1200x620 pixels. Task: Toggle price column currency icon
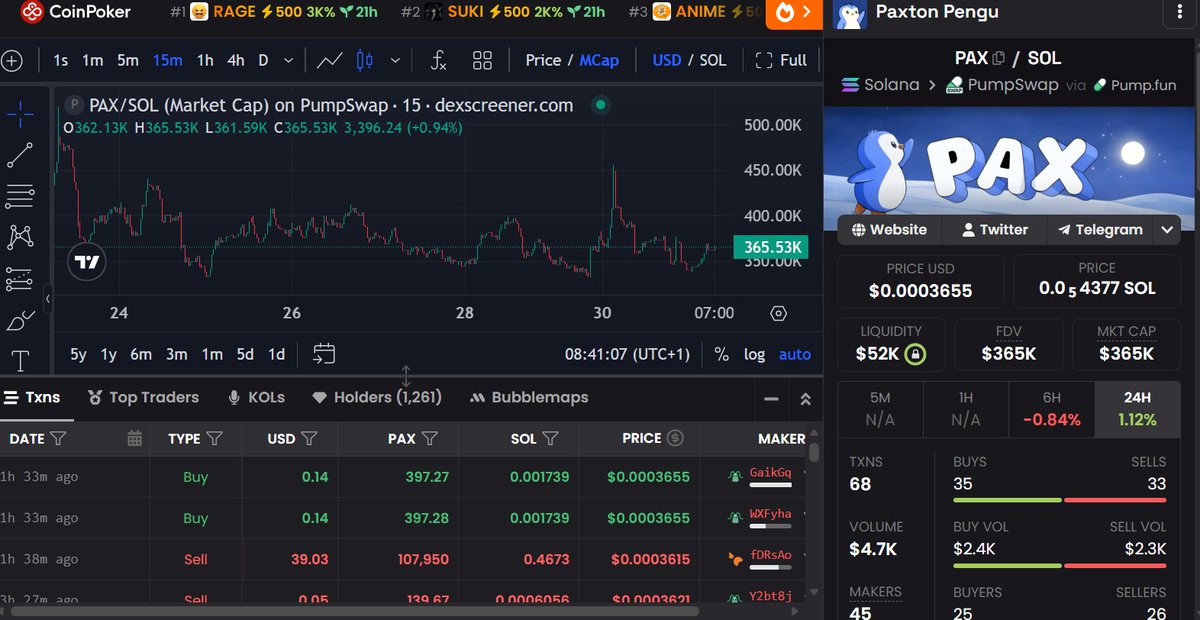[675, 438]
